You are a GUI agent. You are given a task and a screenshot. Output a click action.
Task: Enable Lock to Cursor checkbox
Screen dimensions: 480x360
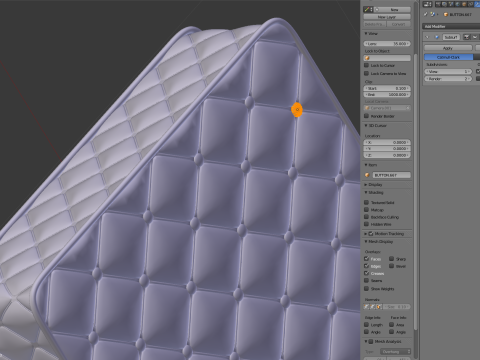366,65
